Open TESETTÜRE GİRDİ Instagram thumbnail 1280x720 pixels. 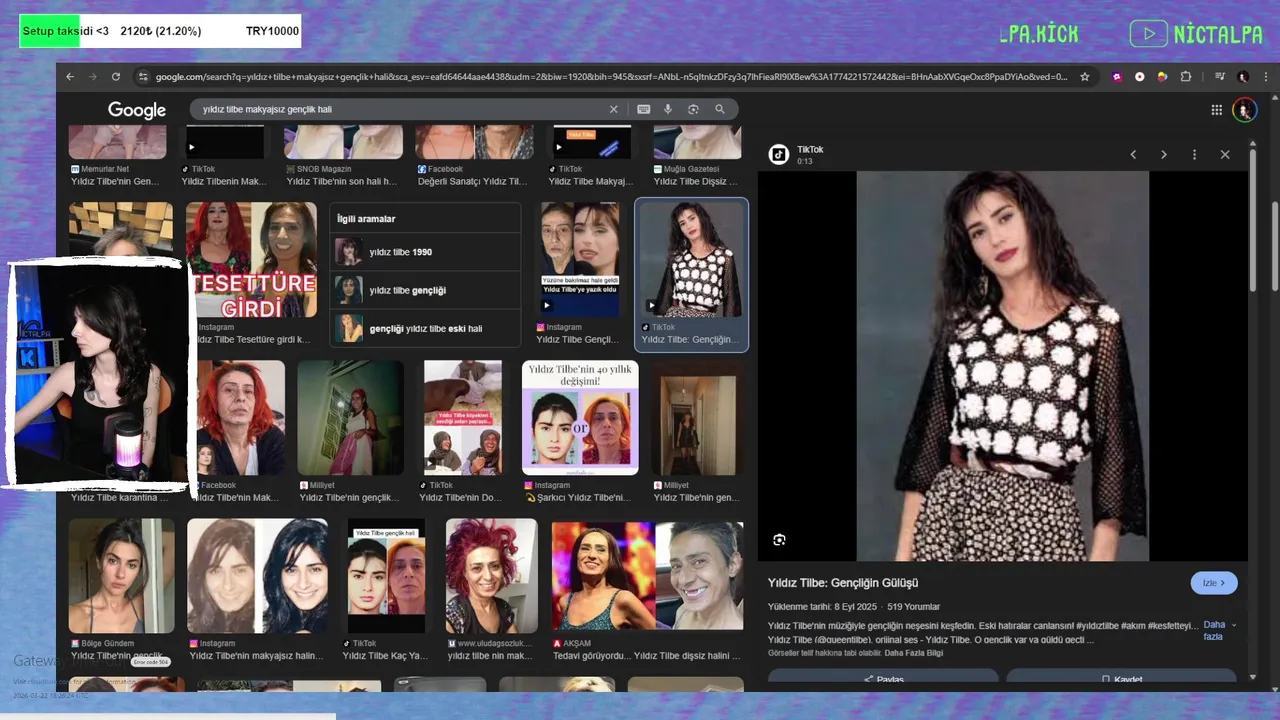pos(251,260)
